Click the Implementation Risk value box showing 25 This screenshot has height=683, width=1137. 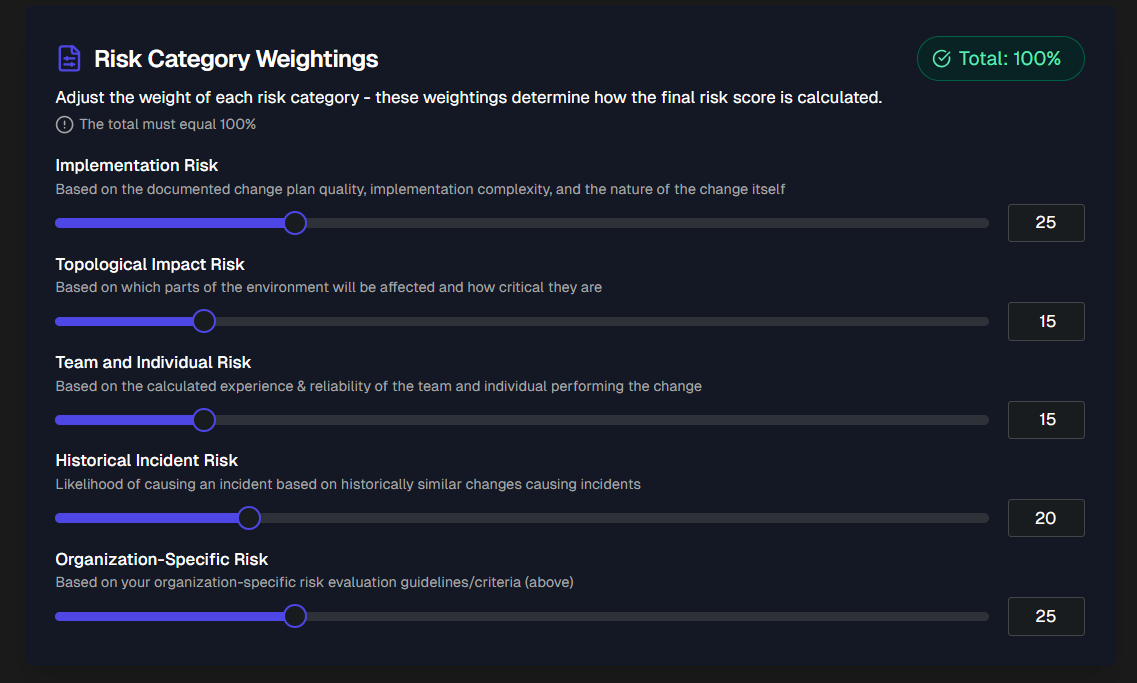[1046, 222]
